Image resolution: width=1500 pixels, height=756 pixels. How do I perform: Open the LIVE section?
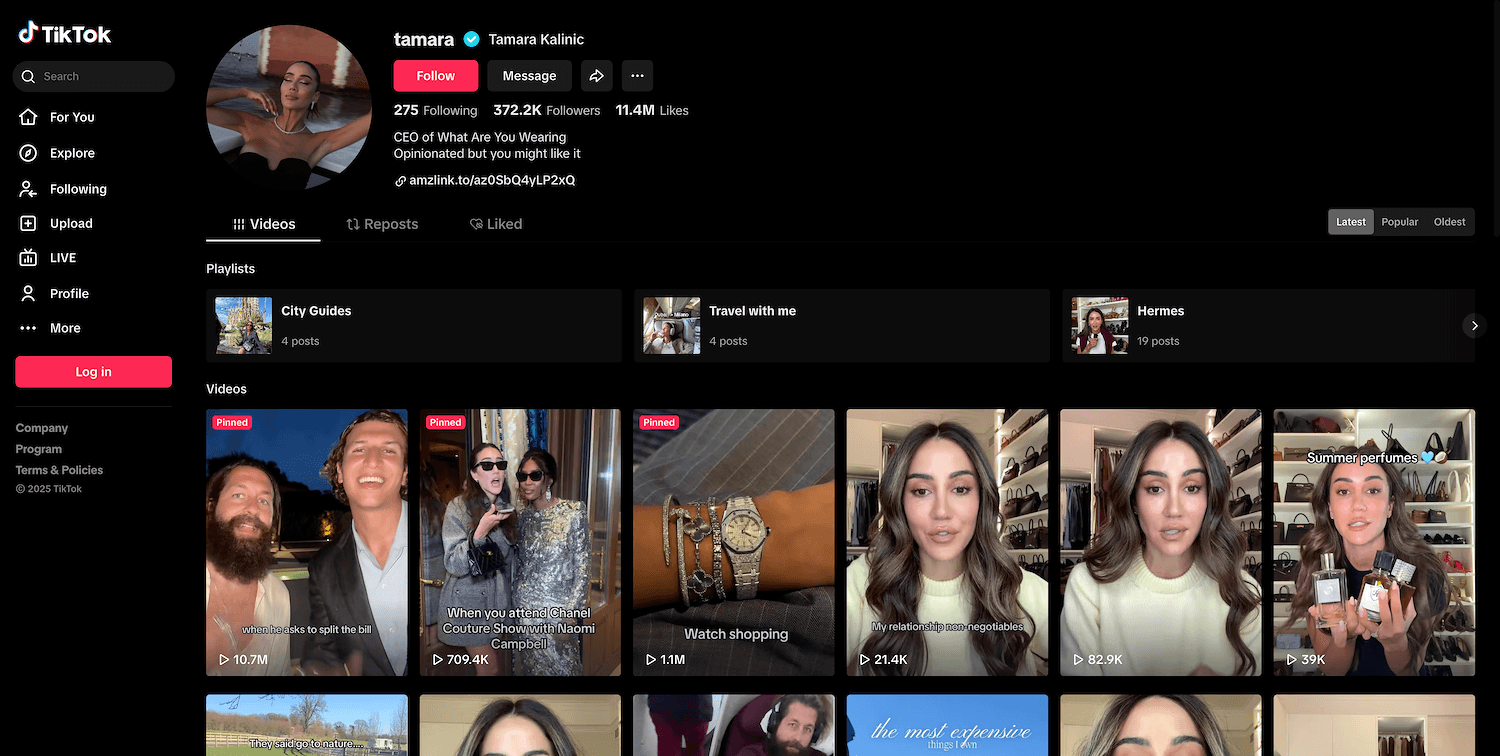pos(62,258)
